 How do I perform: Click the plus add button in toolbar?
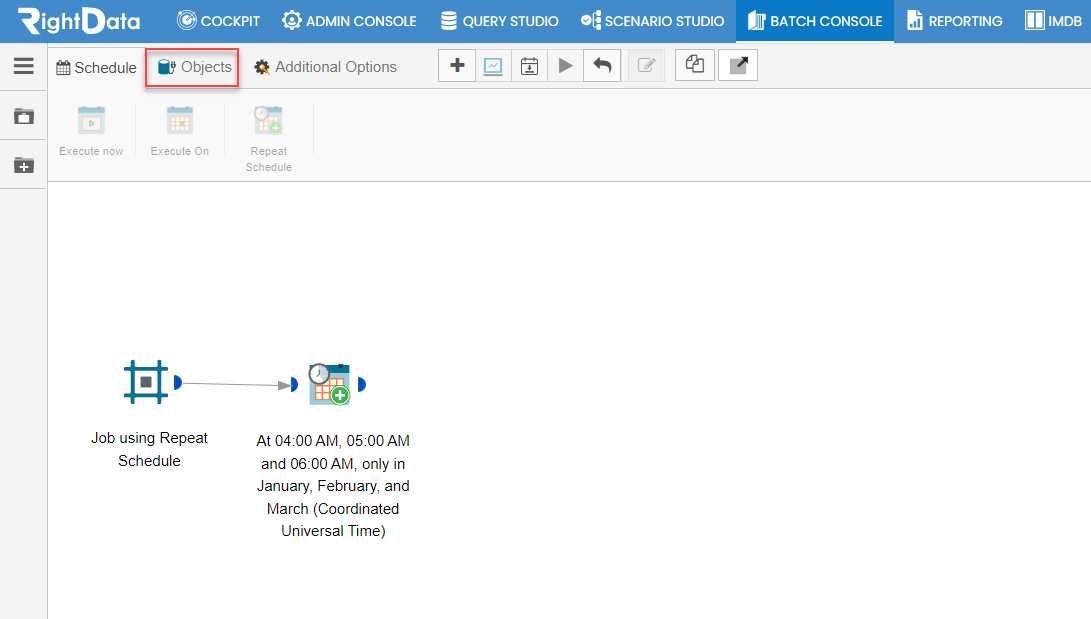457,66
